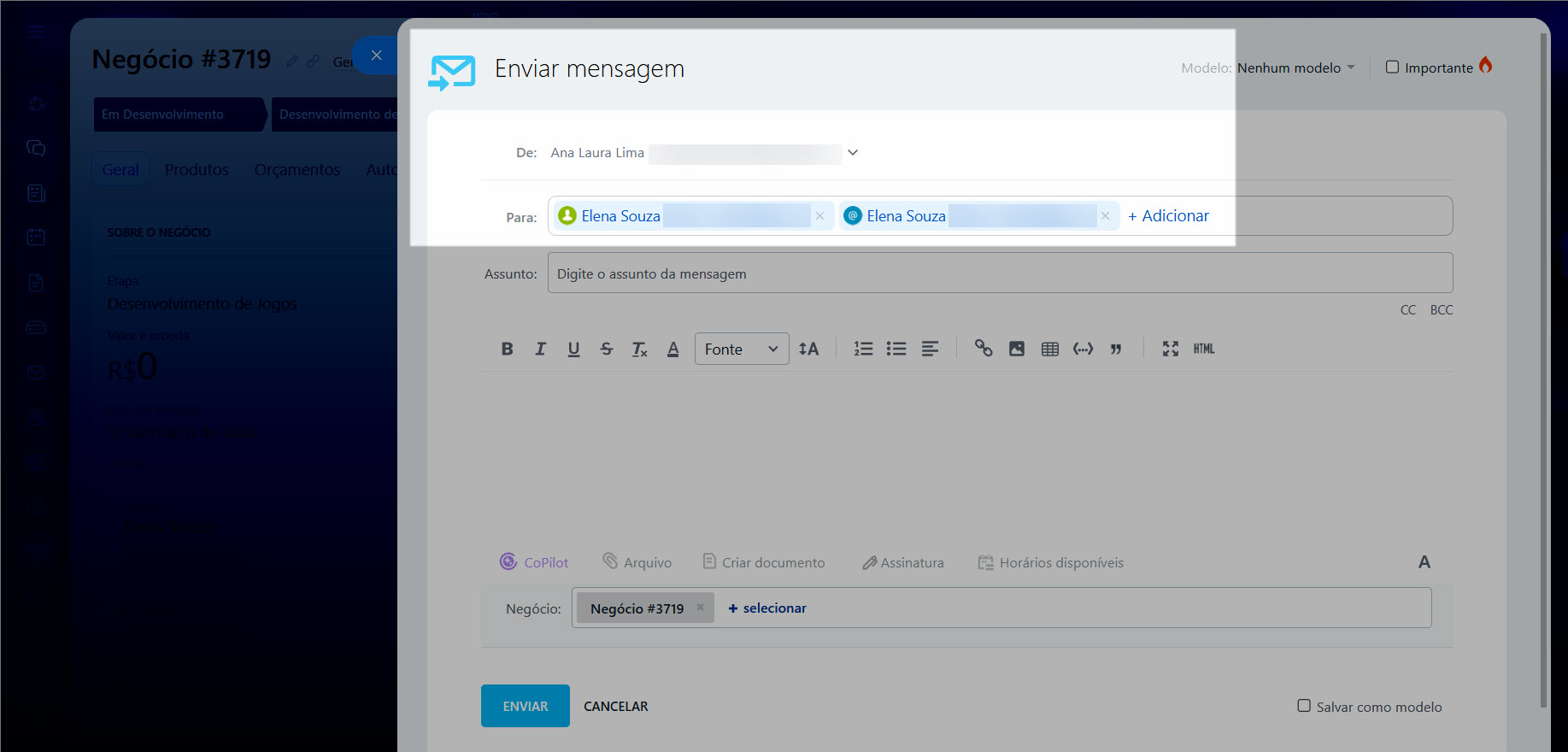Insert an image into the message

tap(1016, 349)
